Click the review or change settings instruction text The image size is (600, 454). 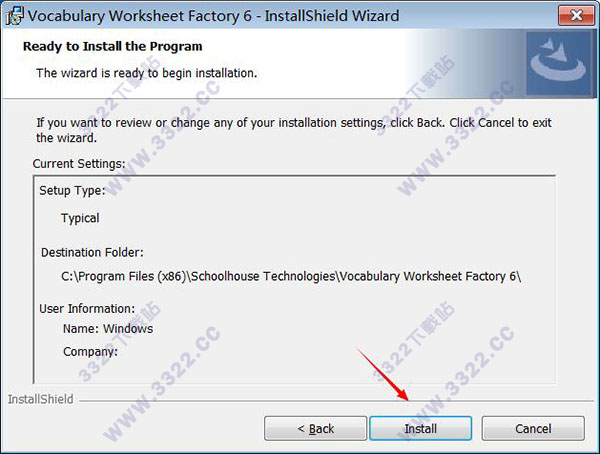(294, 130)
